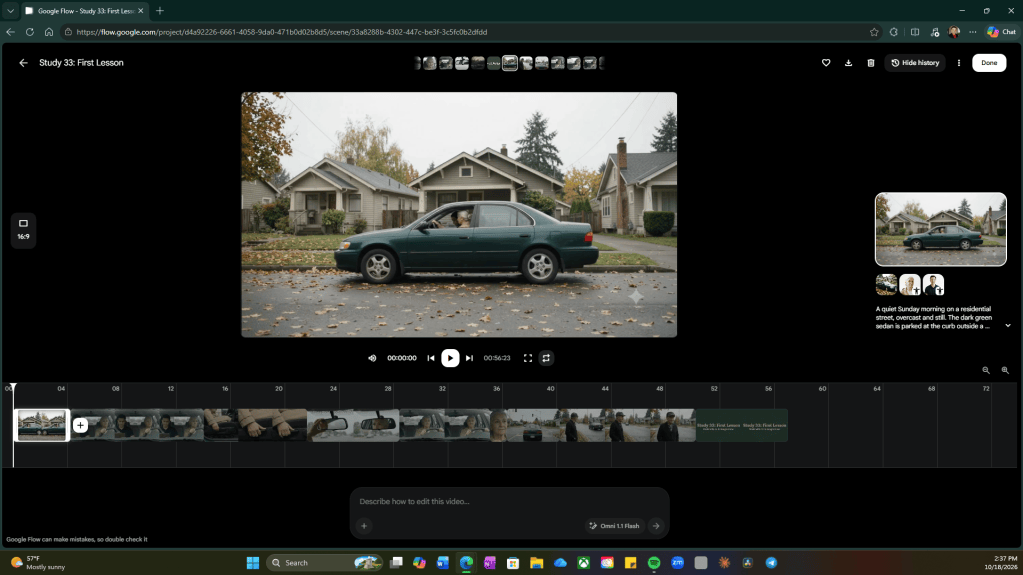Enter fullscreen playback

click(x=528, y=358)
